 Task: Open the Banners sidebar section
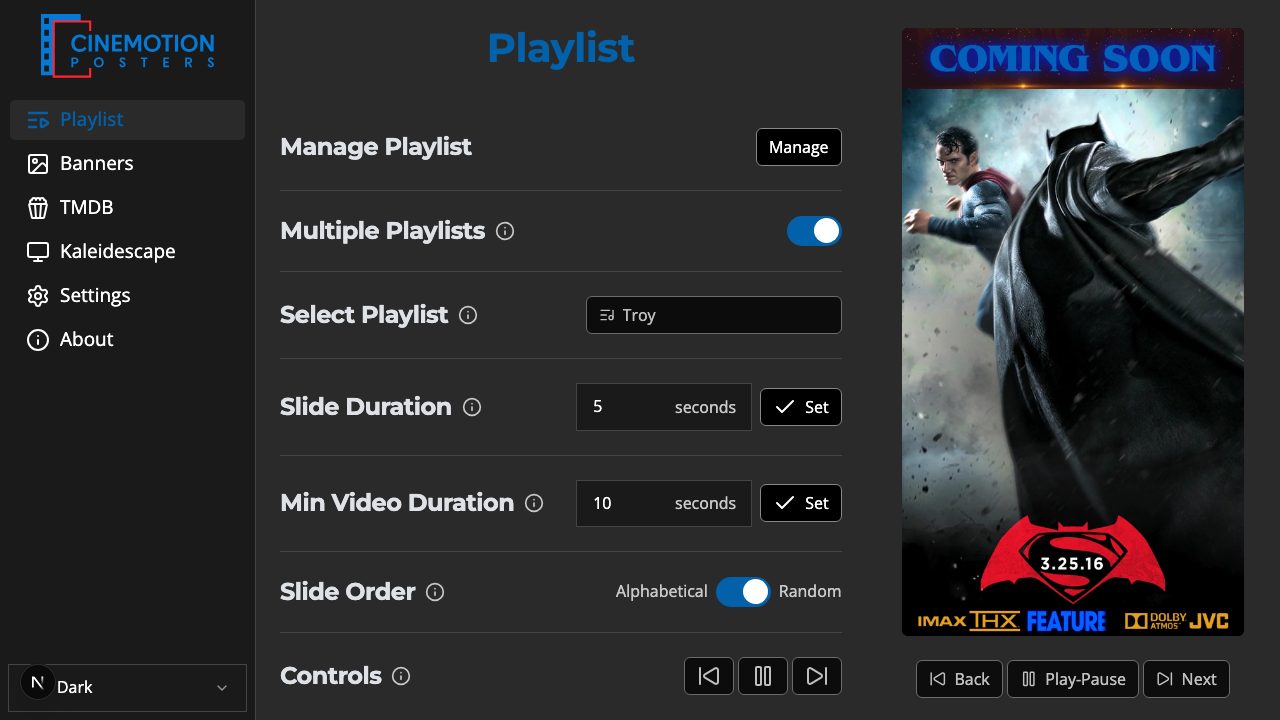(127, 164)
